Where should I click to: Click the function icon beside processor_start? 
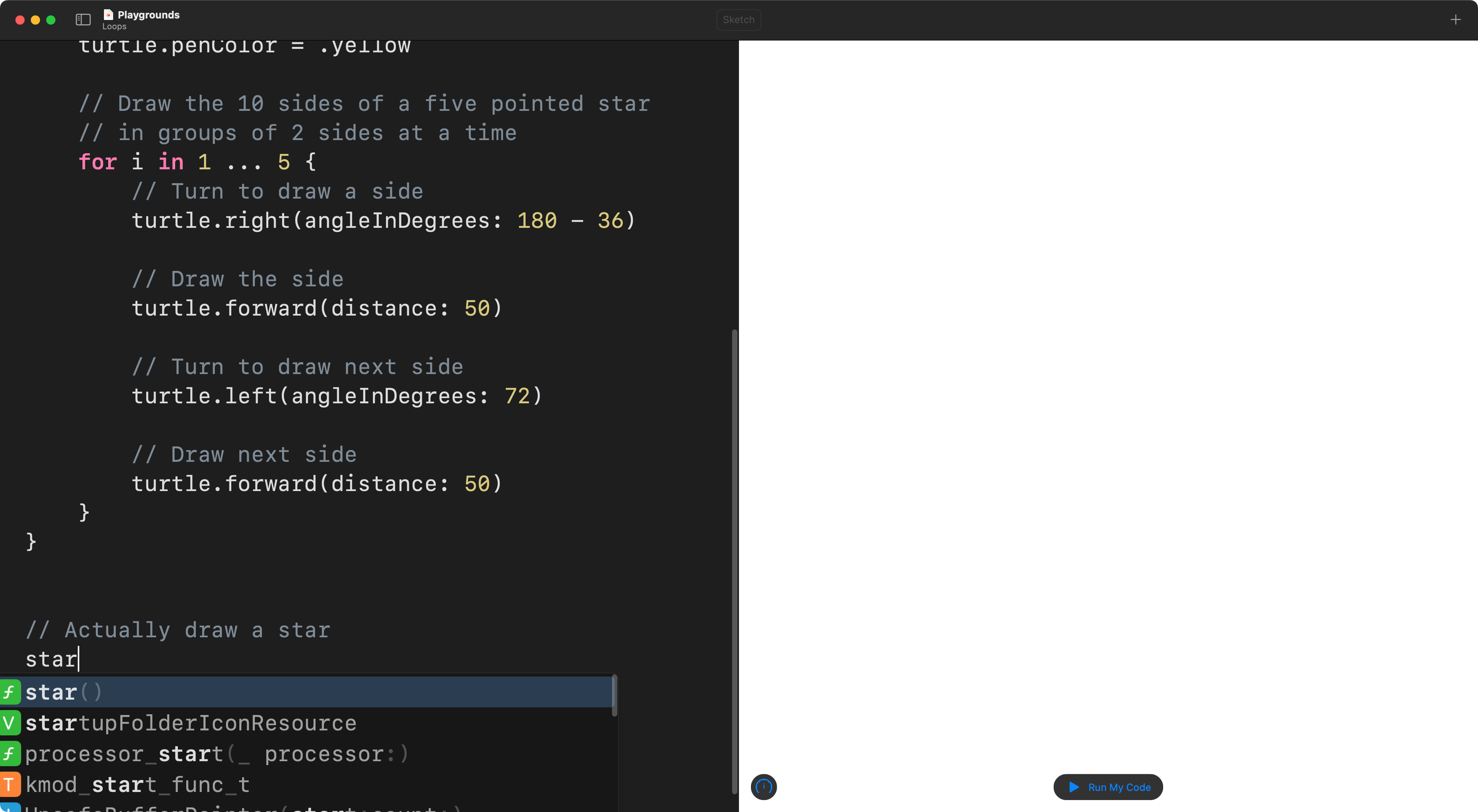coord(10,754)
